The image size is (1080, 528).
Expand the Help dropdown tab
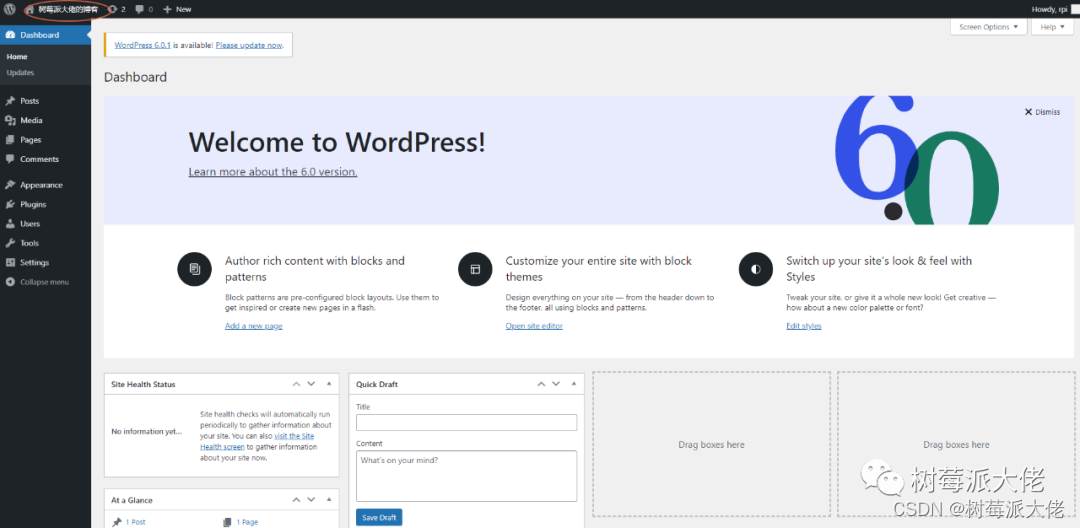coord(1052,27)
